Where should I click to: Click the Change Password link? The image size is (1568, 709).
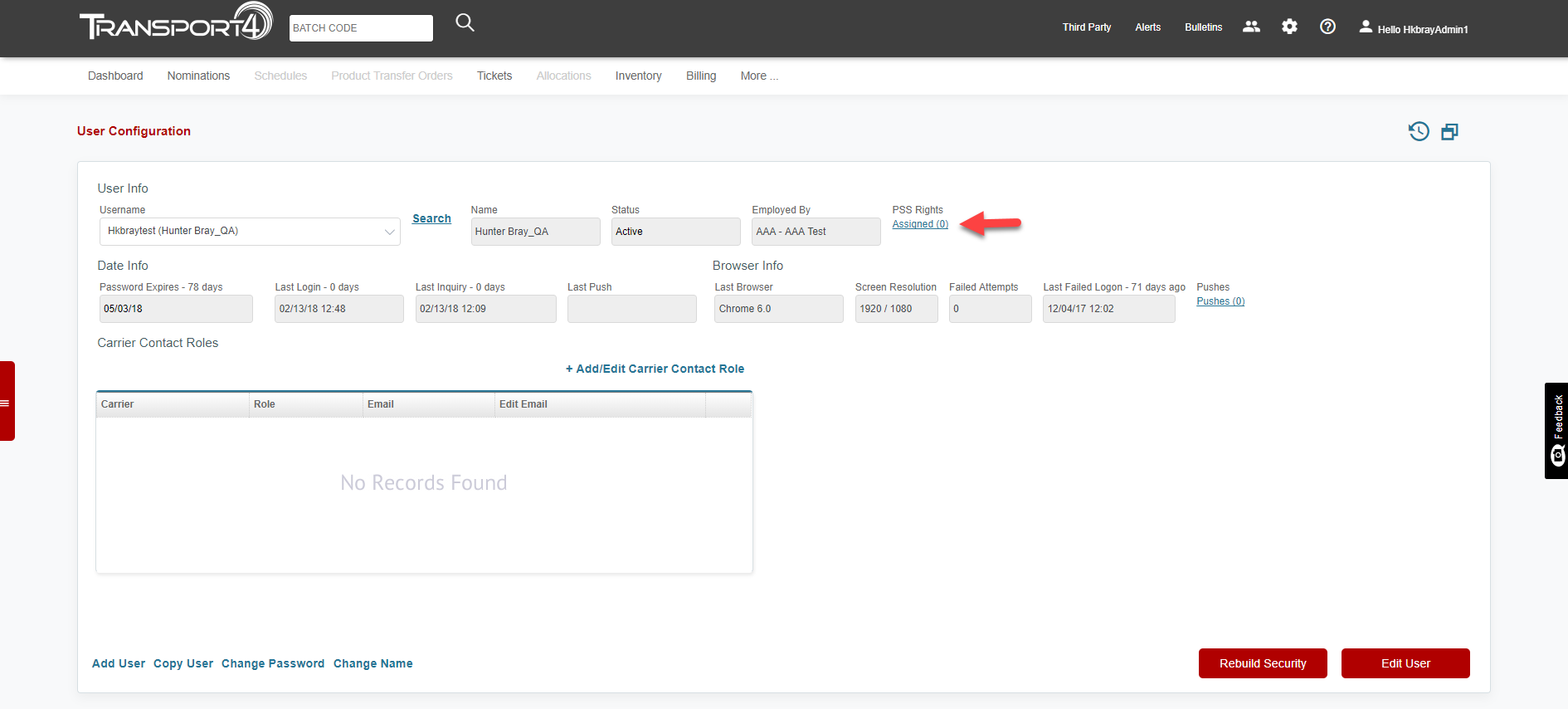(272, 663)
